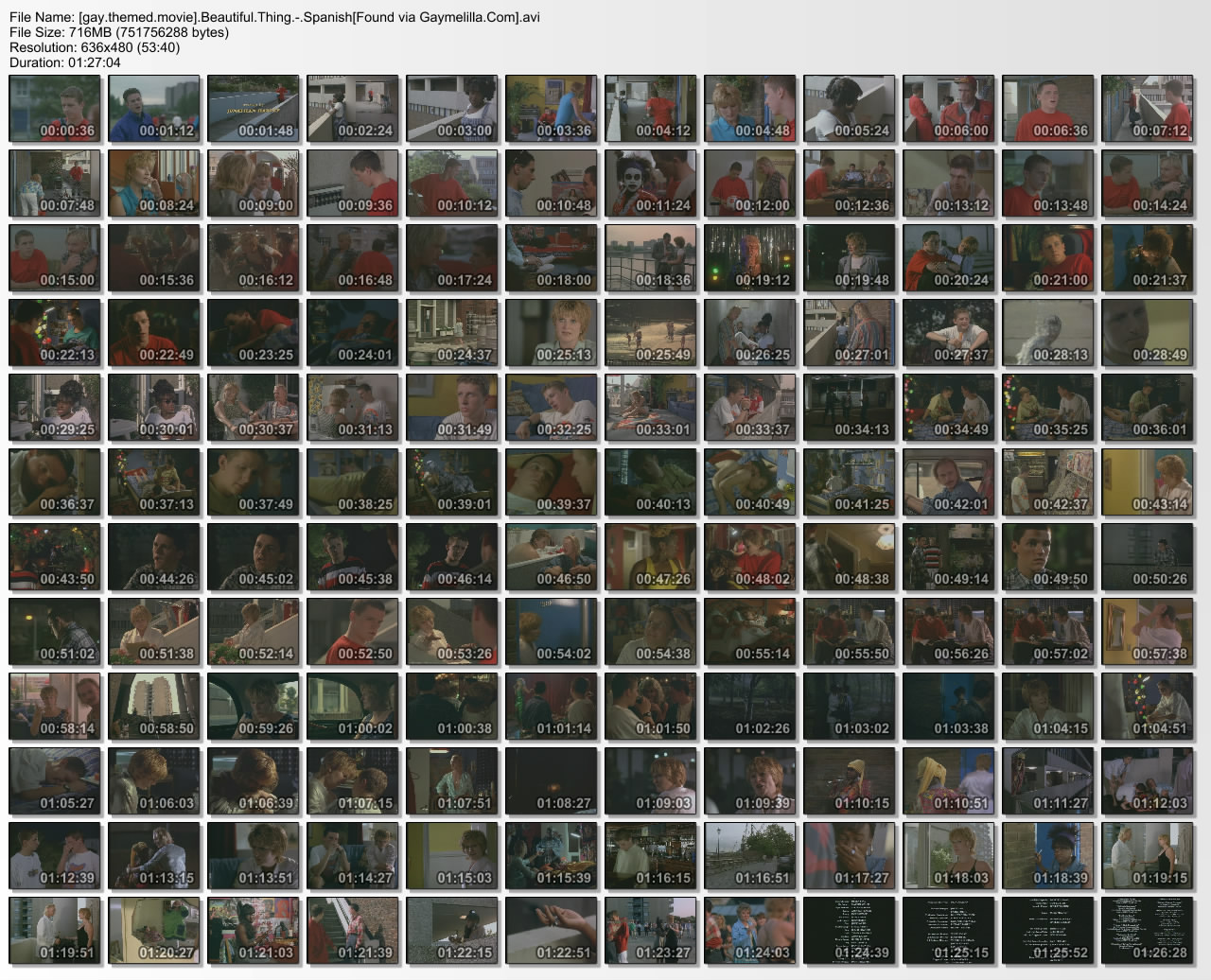
Task: Open the thumbnail labeled 01:10:15
Action: point(850,781)
